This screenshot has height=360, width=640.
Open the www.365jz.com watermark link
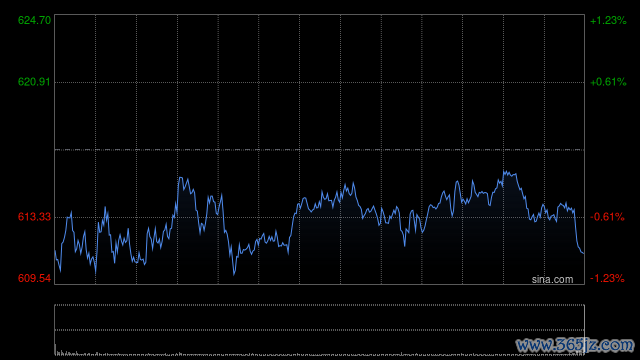575,345
